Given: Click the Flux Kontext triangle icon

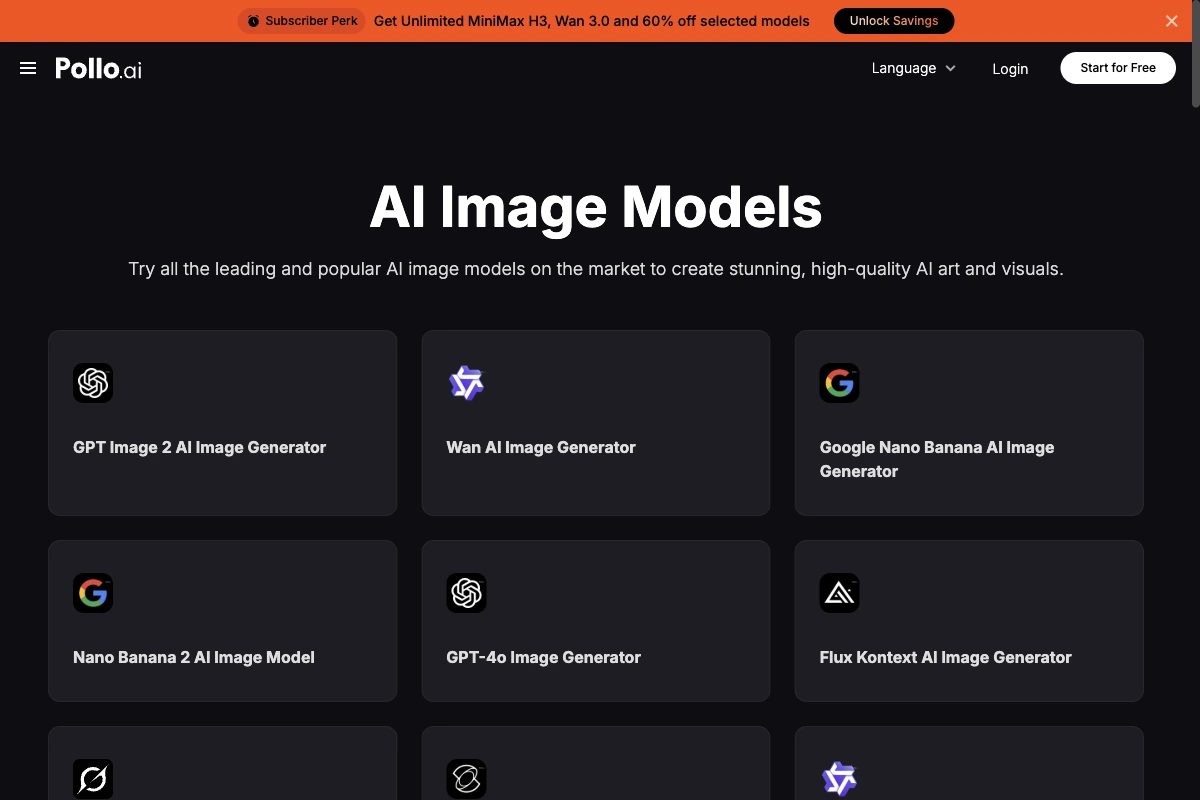Looking at the screenshot, I should click(839, 593).
